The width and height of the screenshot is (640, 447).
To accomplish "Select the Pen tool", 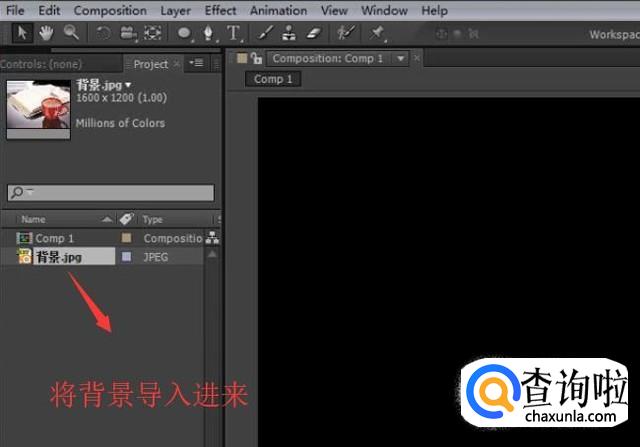I will tap(208, 33).
